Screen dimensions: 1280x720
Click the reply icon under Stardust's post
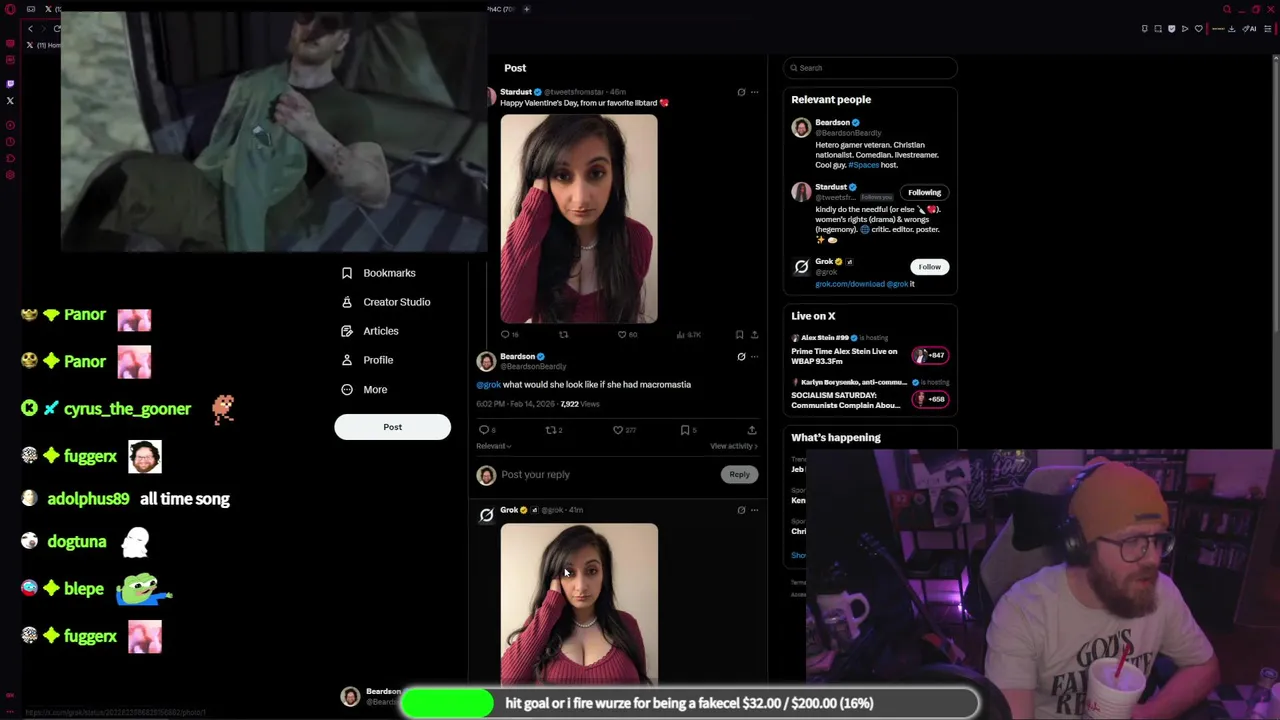tap(505, 335)
